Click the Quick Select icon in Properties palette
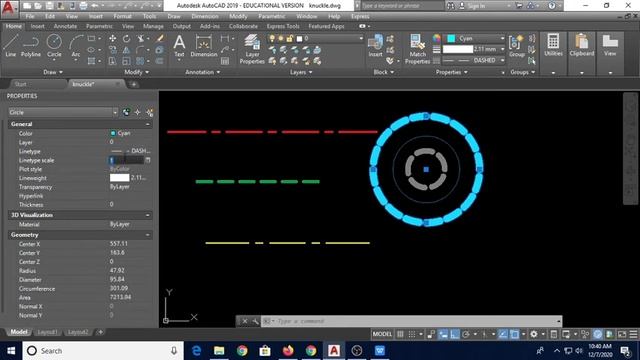The image size is (640, 360). tap(149, 112)
